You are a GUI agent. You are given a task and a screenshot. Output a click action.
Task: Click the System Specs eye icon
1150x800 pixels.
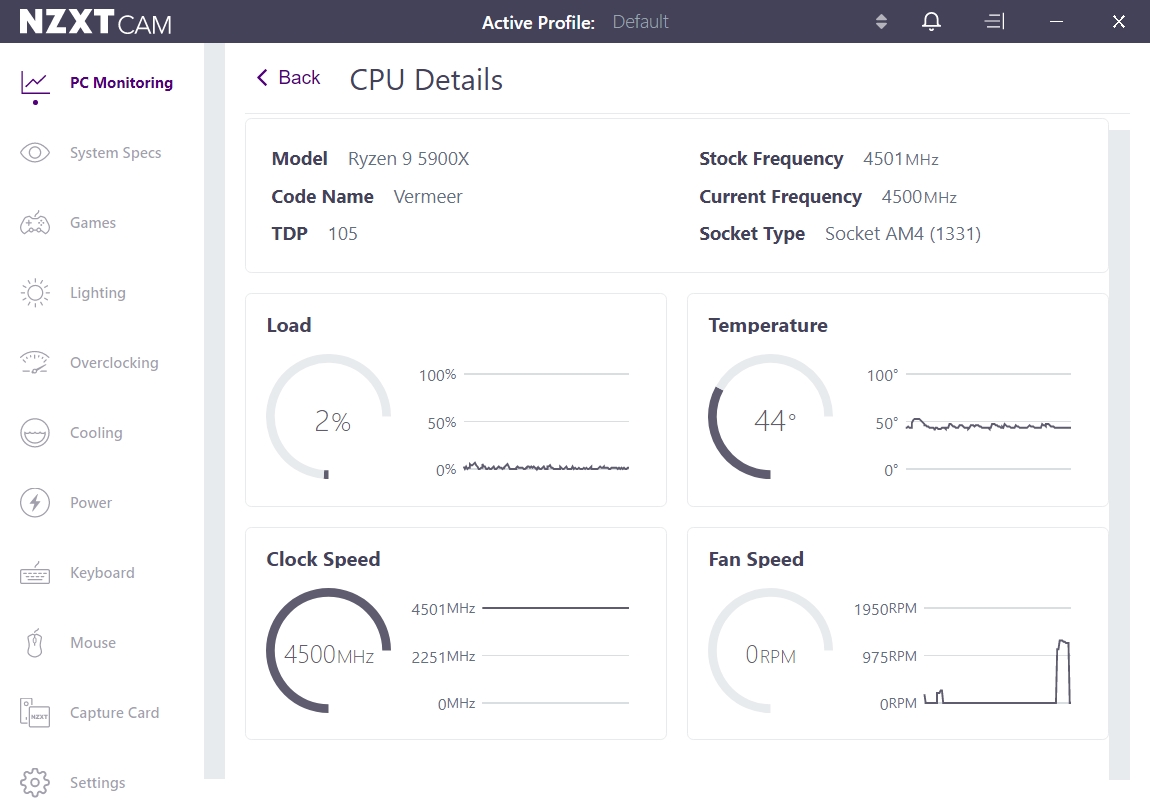35,153
